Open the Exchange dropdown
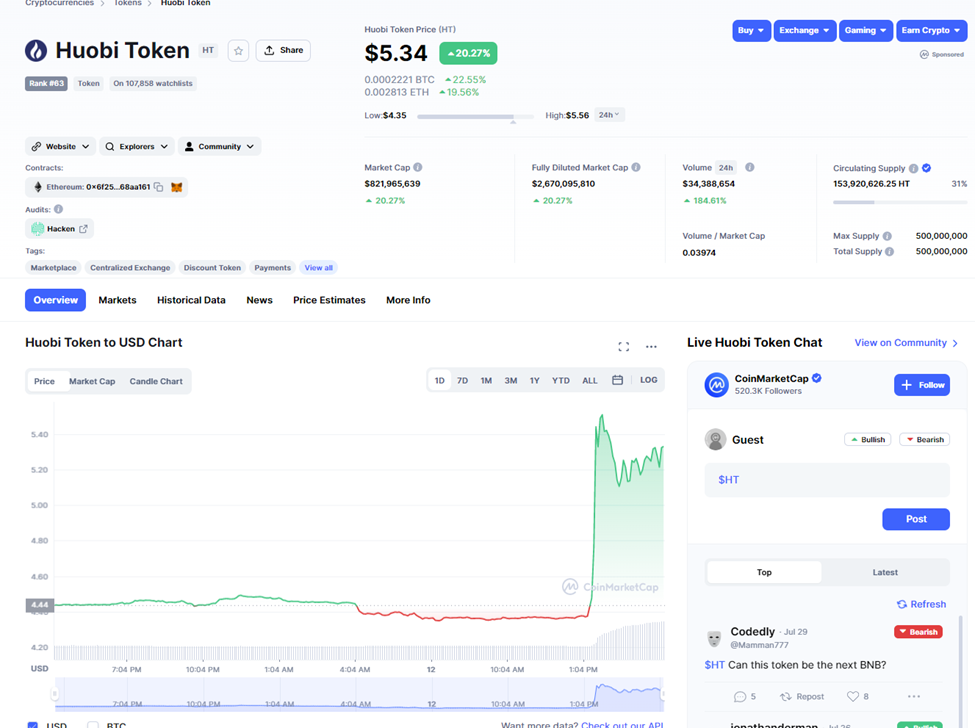 click(805, 30)
